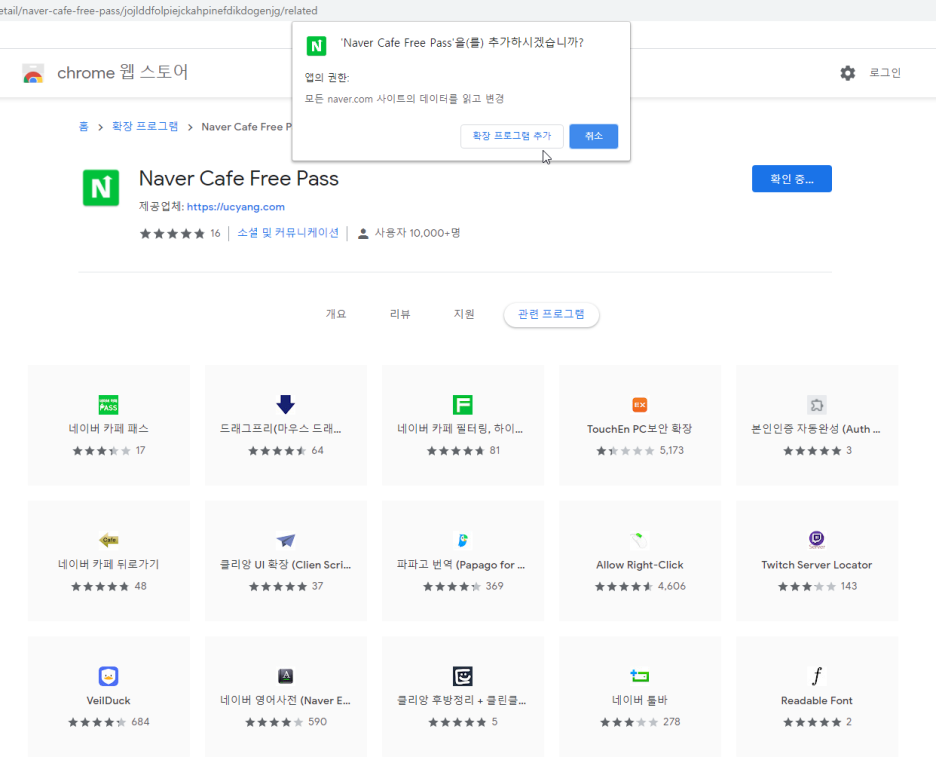Open the Twitch Server Locator title
Image resolution: width=936 pixels, height=763 pixels.
817,564
